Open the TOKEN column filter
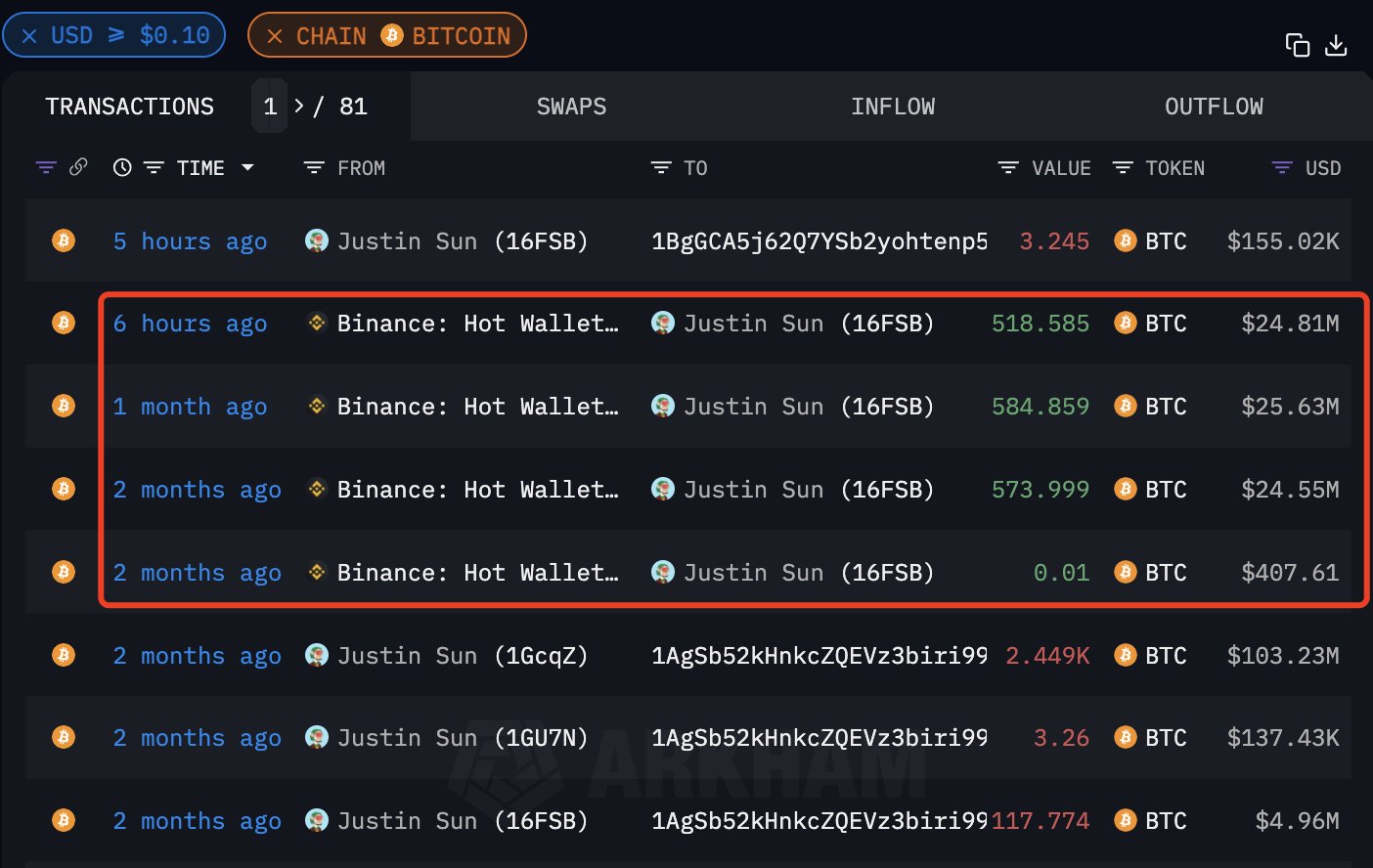 pyautogui.click(x=1122, y=167)
